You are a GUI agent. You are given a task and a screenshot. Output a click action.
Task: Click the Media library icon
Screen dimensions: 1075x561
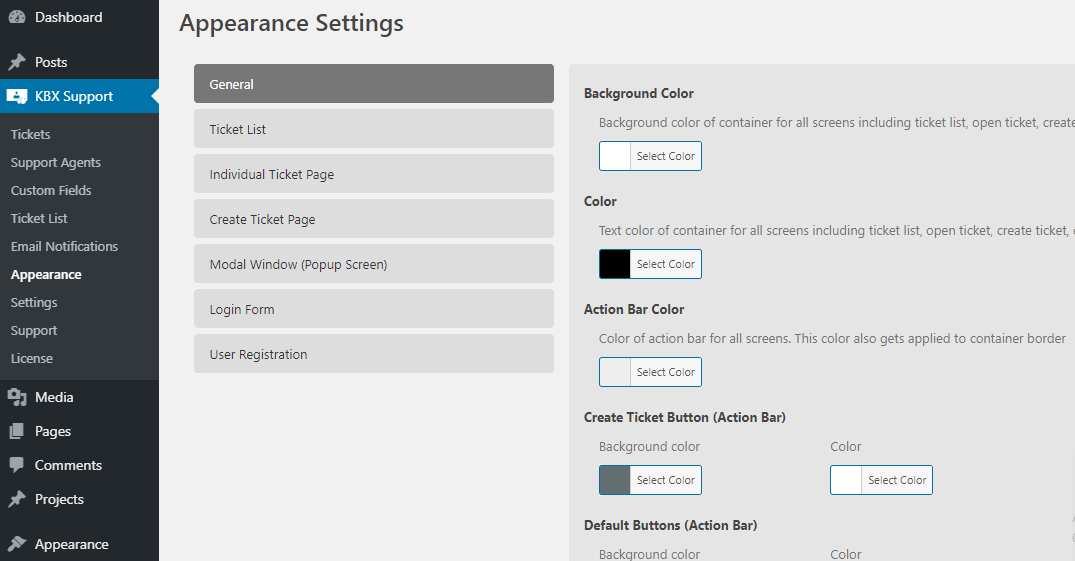pyautogui.click(x=17, y=397)
